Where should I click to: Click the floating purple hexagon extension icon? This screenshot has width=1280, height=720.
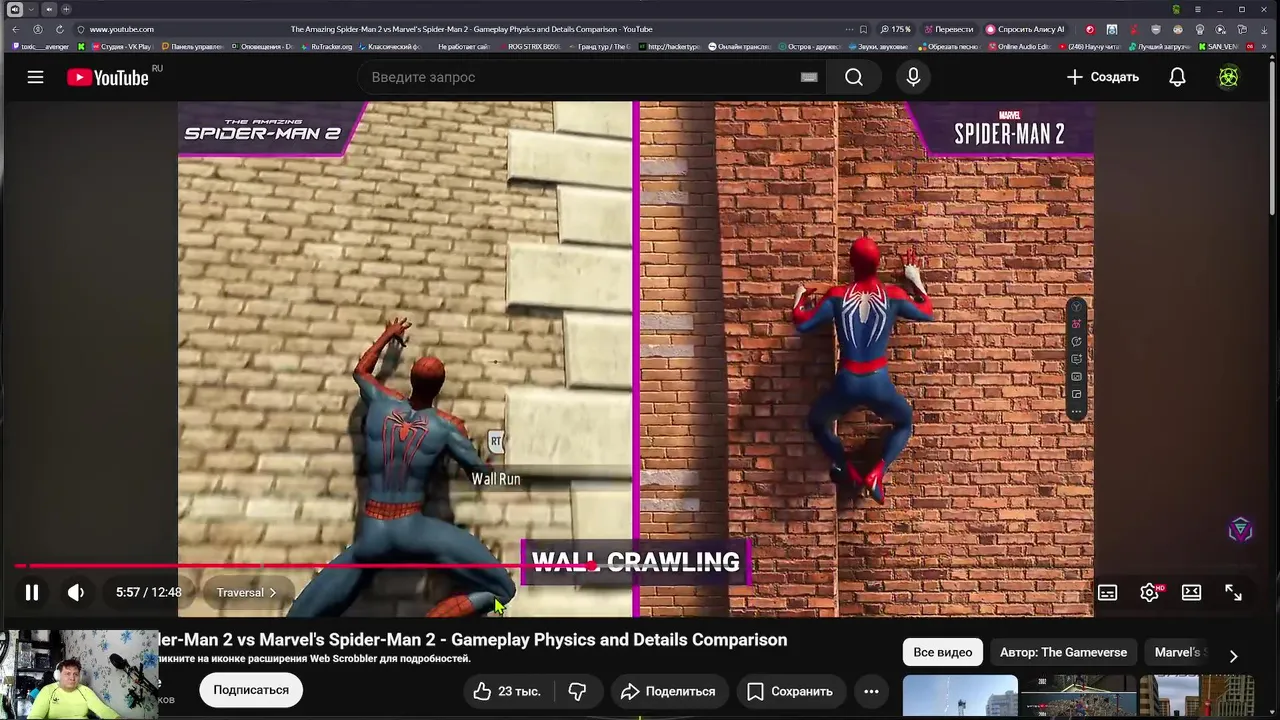click(1240, 530)
